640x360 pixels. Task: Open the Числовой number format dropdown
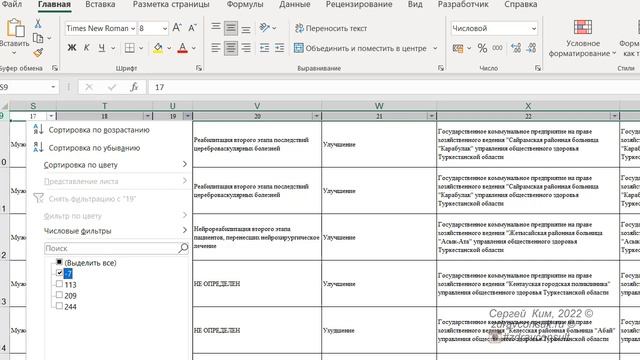tap(533, 28)
